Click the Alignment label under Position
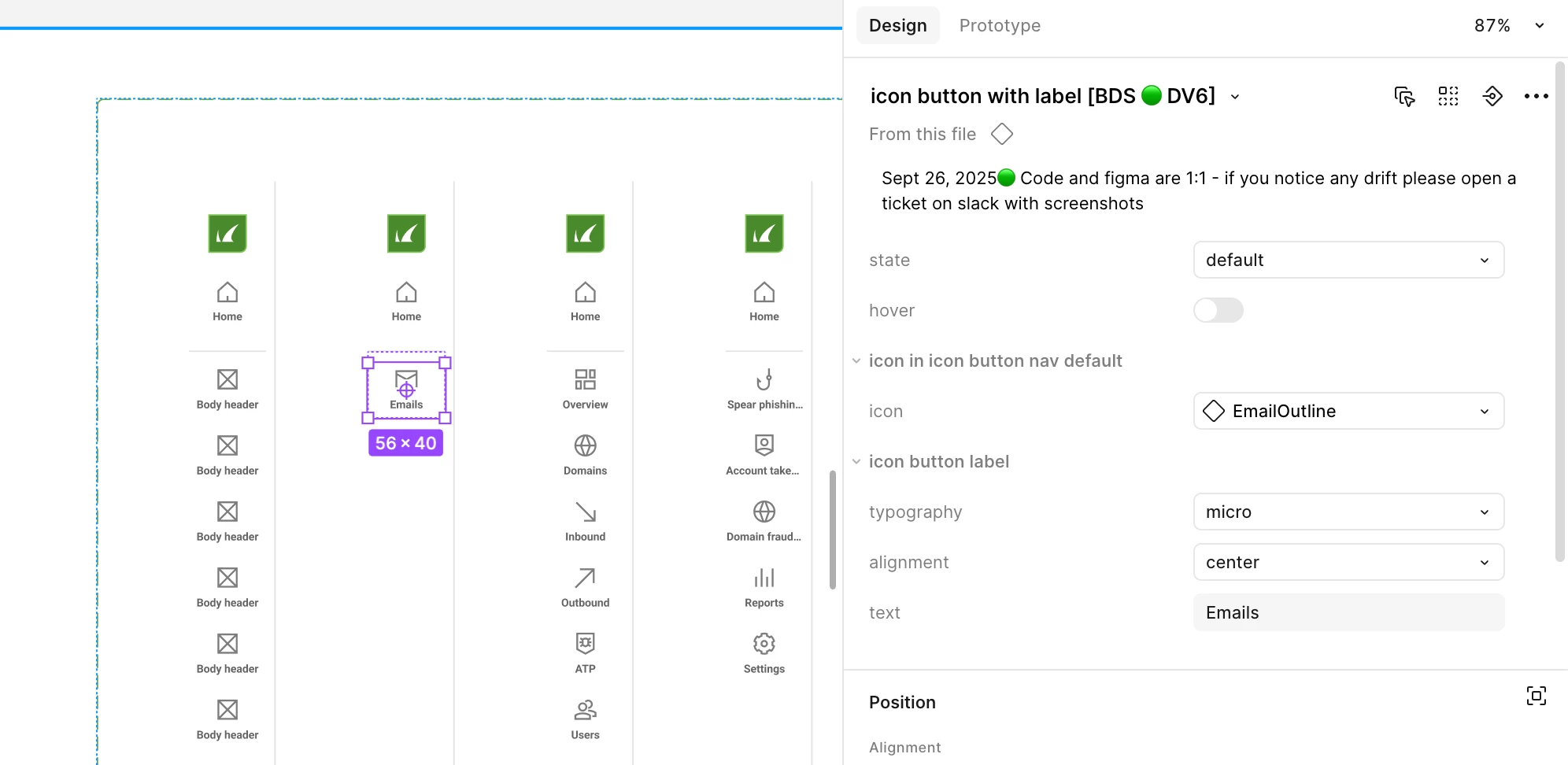The image size is (1568, 765). 904,747
